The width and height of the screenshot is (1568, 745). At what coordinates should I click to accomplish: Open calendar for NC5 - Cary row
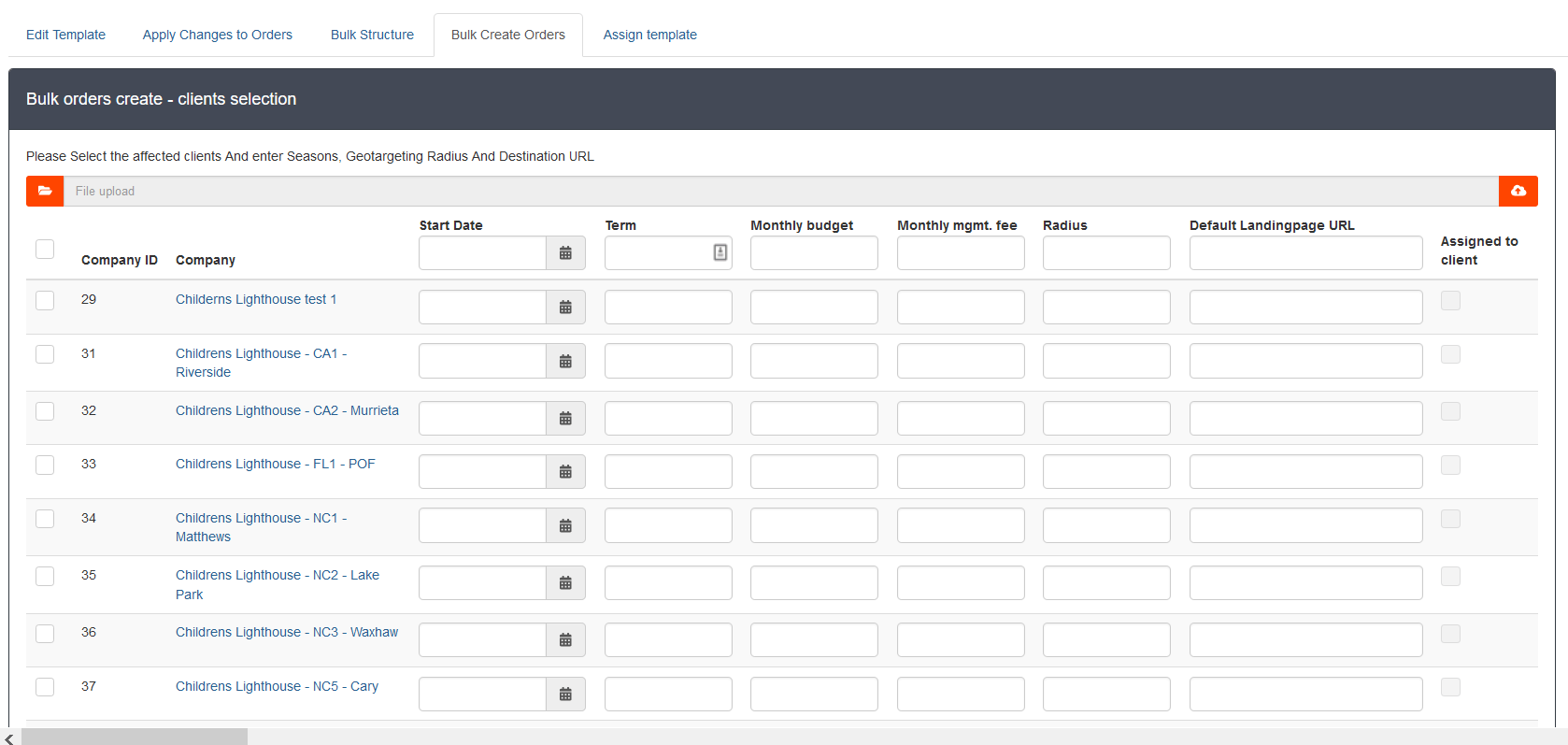click(x=565, y=695)
